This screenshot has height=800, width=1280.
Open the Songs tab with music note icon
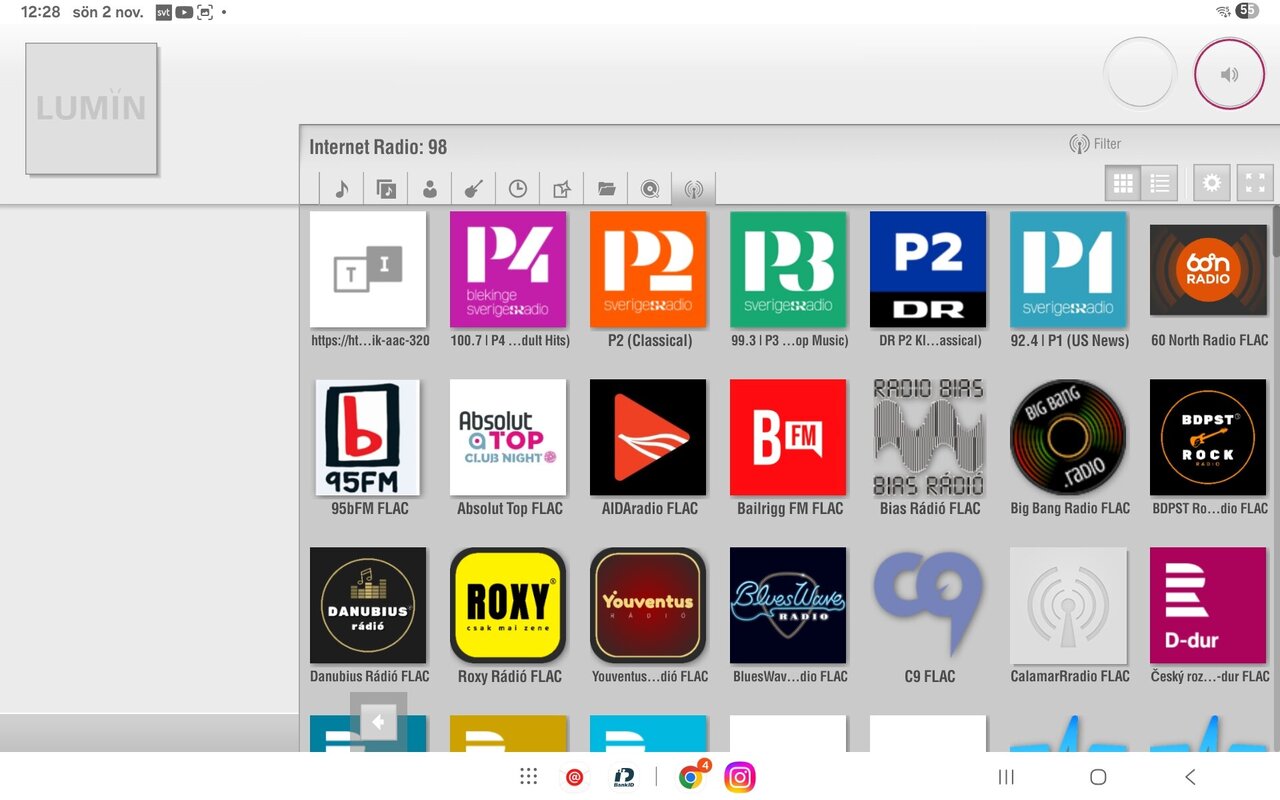(x=342, y=188)
